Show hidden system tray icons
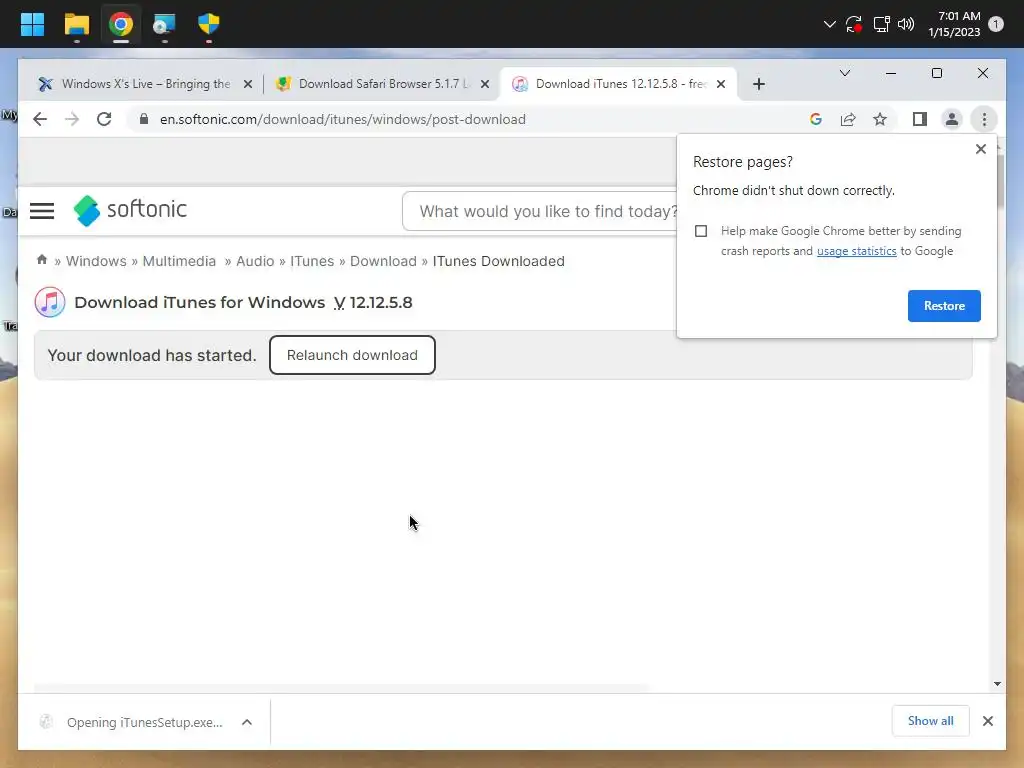1024x768 pixels. pos(829,24)
